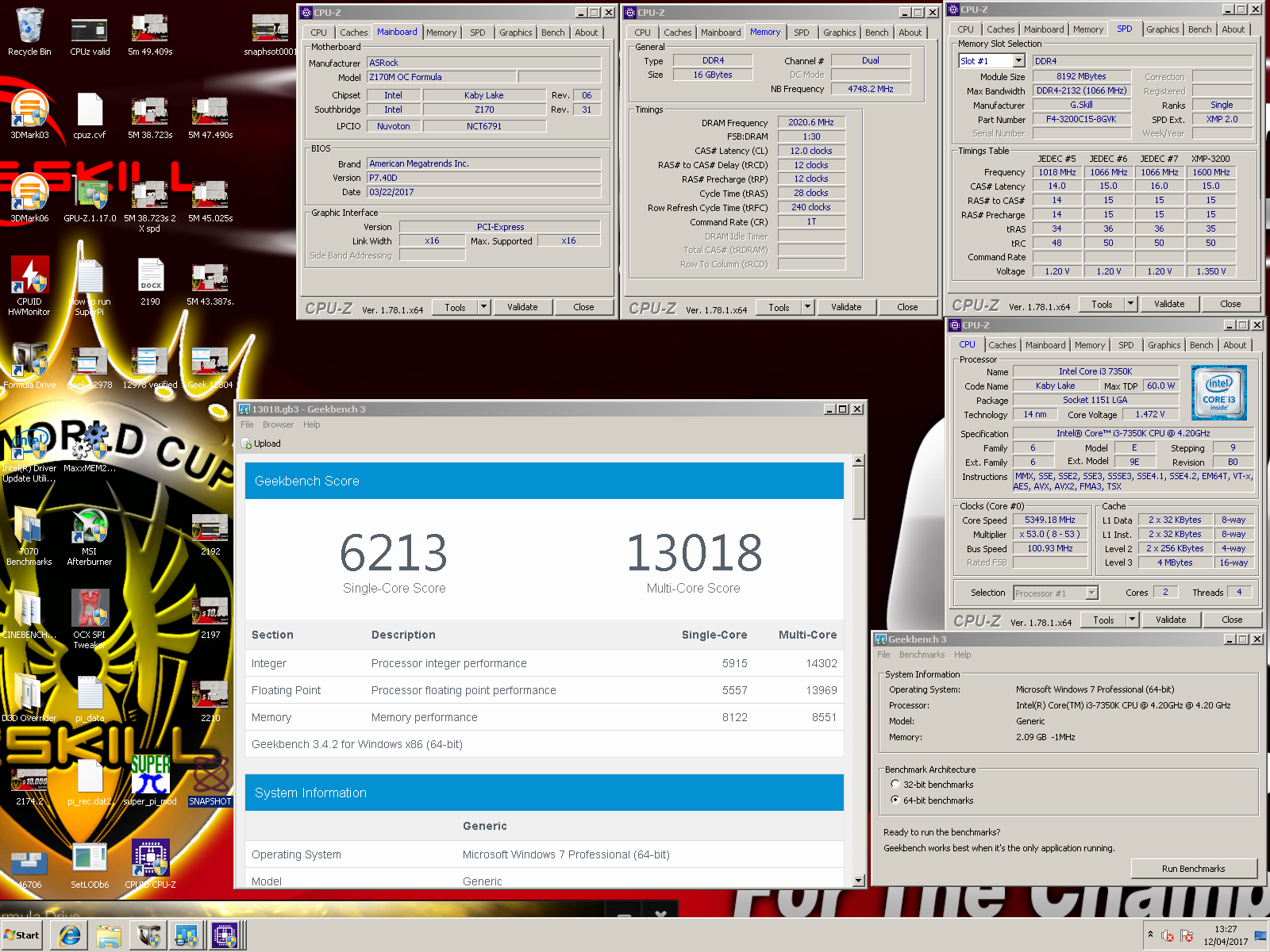Viewport: 1270px width, 952px height.
Task: Open Tools dropdown arrow in CPU tab CPU-Z window
Action: coord(1133,620)
